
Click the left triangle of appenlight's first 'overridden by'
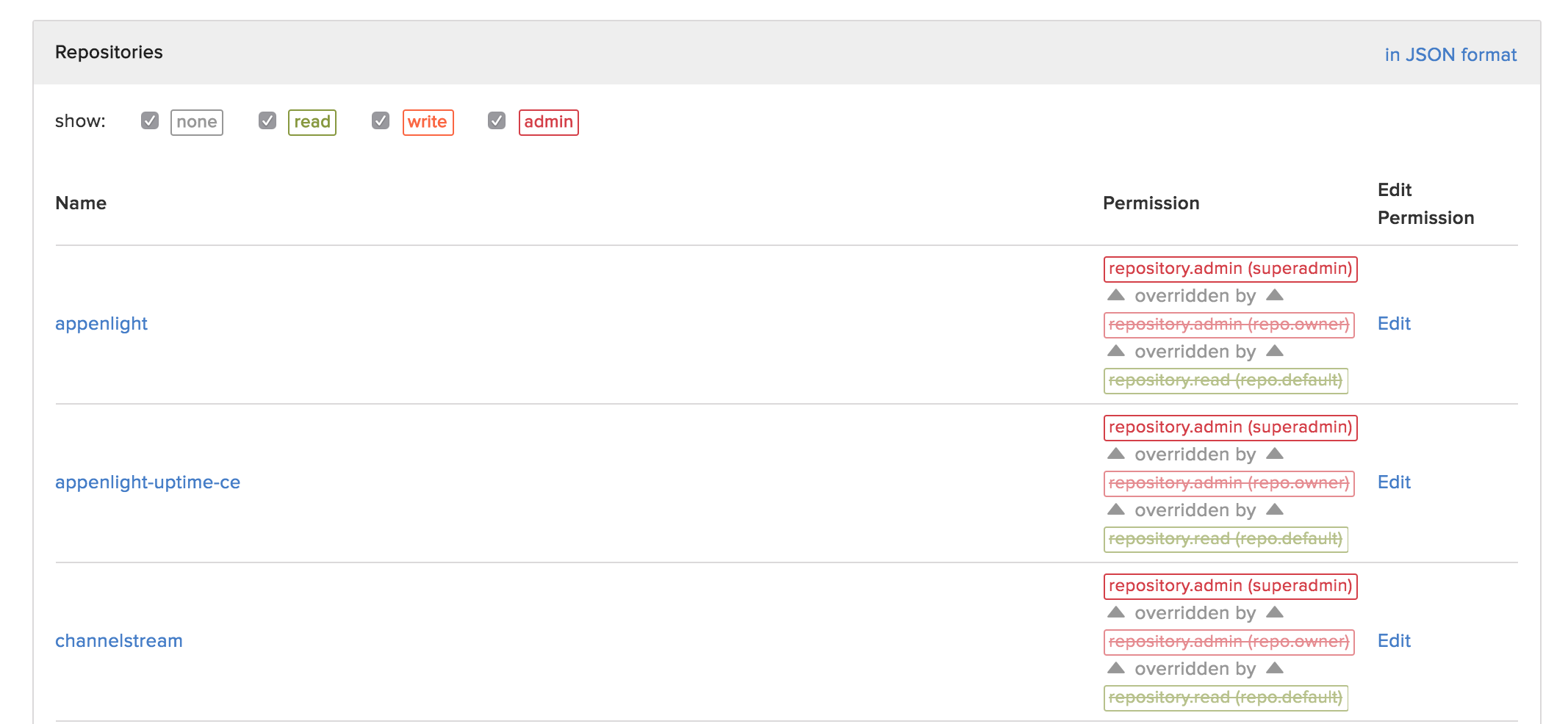coord(1116,295)
